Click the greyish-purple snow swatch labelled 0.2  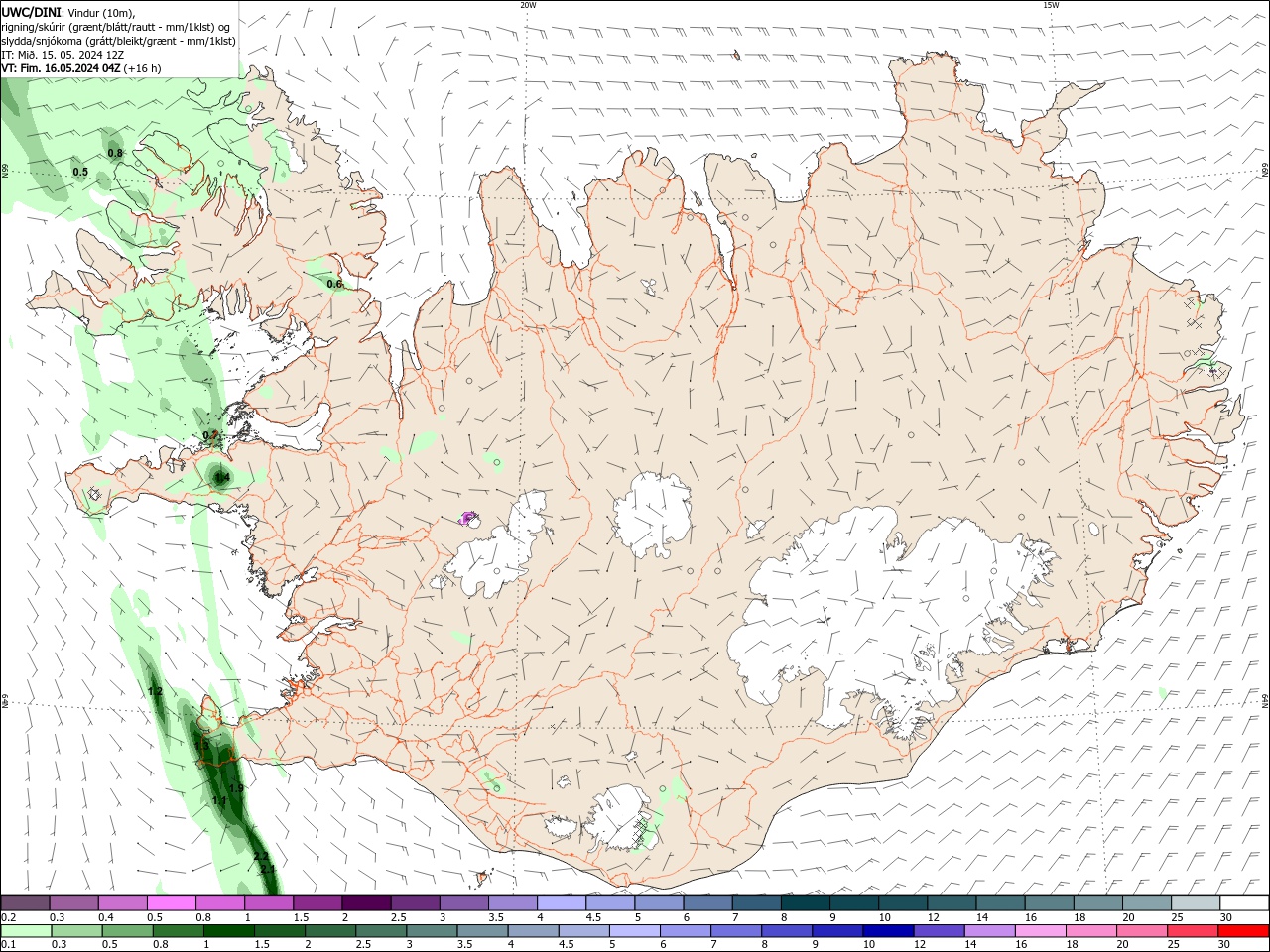(x=25, y=903)
